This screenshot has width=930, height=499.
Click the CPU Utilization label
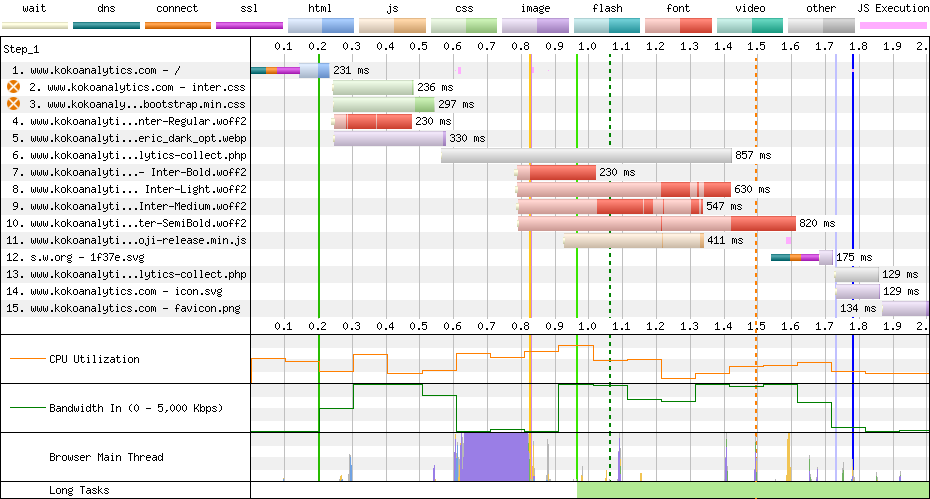point(94,359)
